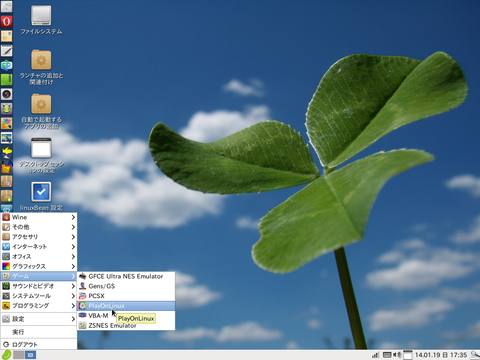Viewport: 480px width, 360px height.
Task: Choose 実行 (Run) in the start menu
Action: tap(39, 332)
